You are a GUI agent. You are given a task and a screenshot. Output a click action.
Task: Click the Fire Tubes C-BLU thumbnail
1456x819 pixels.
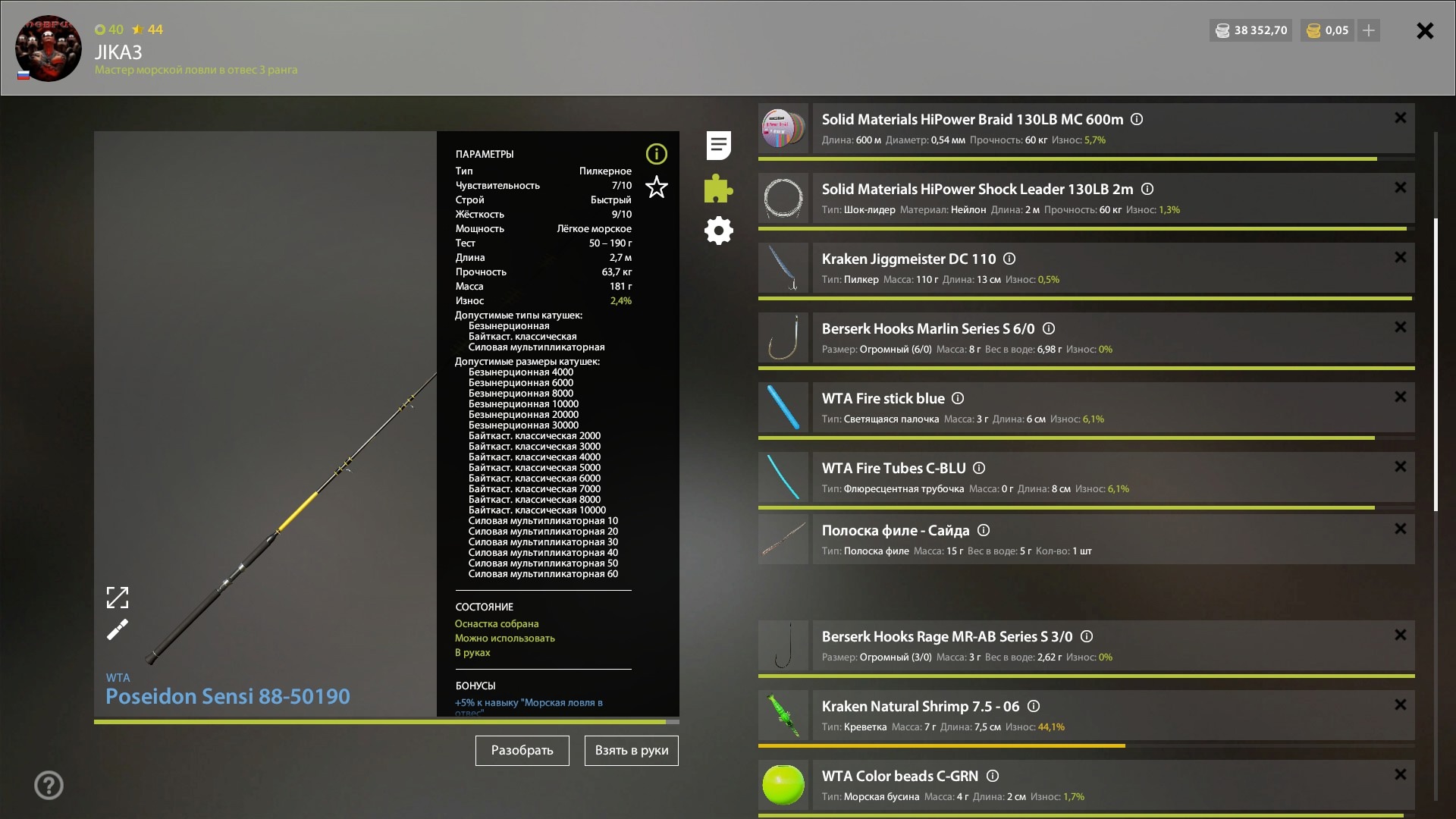coord(783,477)
